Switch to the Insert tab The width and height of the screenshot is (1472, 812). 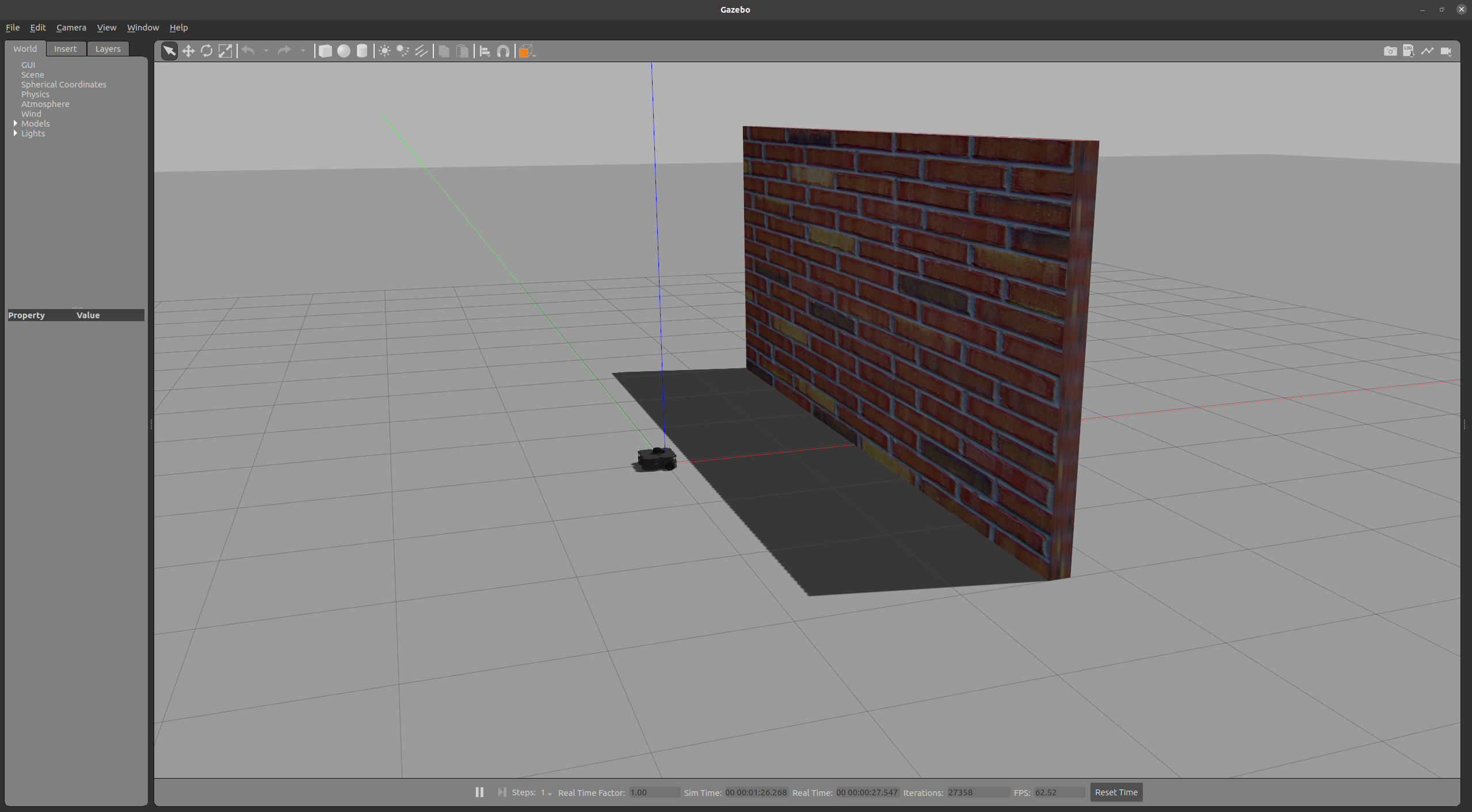(65, 49)
